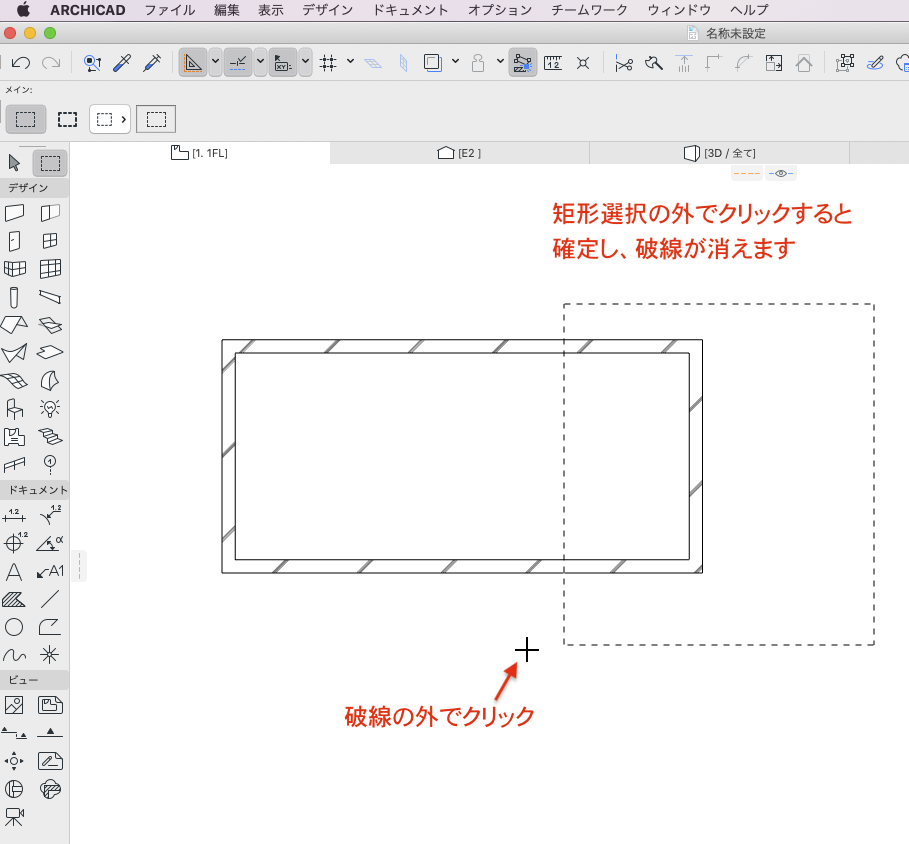Open Grid Snap dropdown arrow
This screenshot has height=844, width=909.
pyautogui.click(x=351, y=61)
